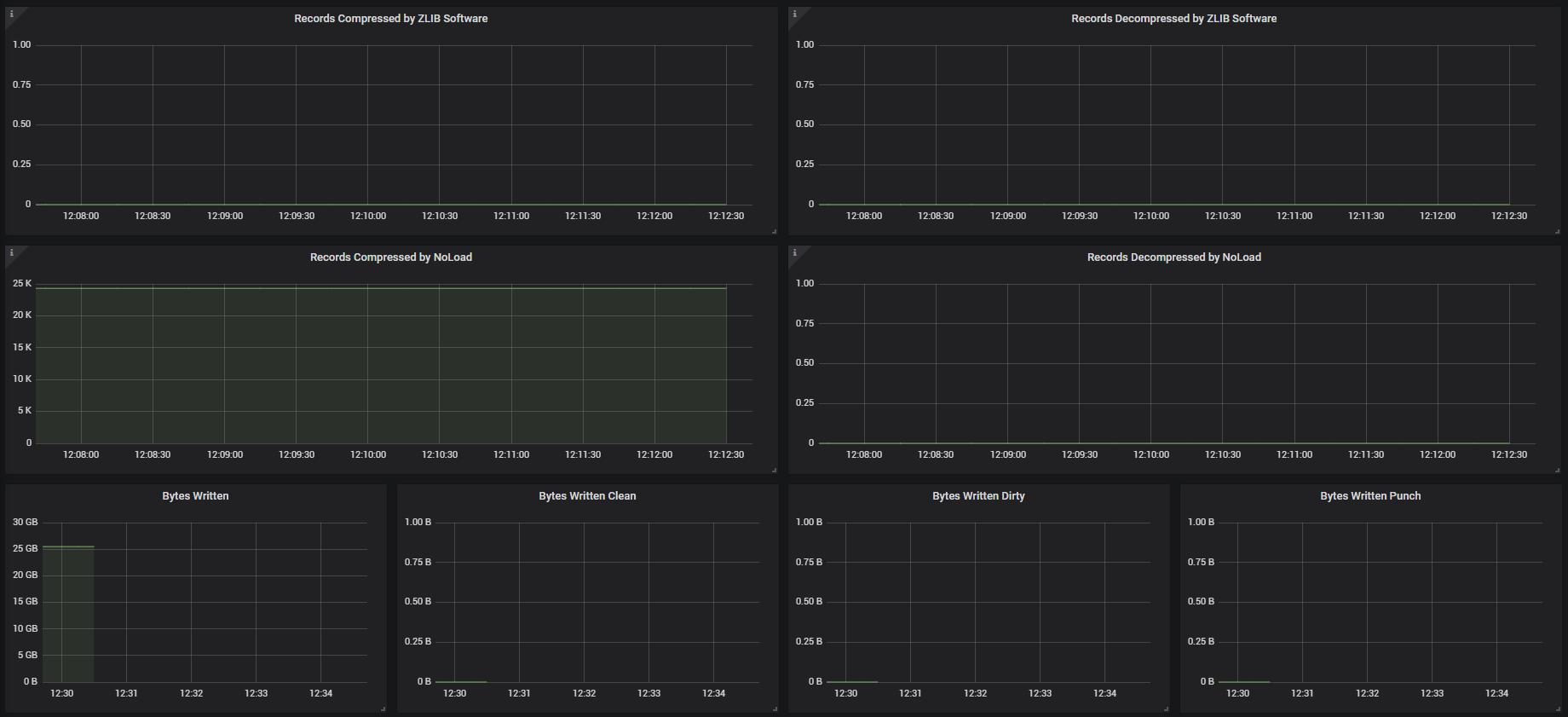Click resize handle of Bytes Written Dirty panel

pos(1166,708)
